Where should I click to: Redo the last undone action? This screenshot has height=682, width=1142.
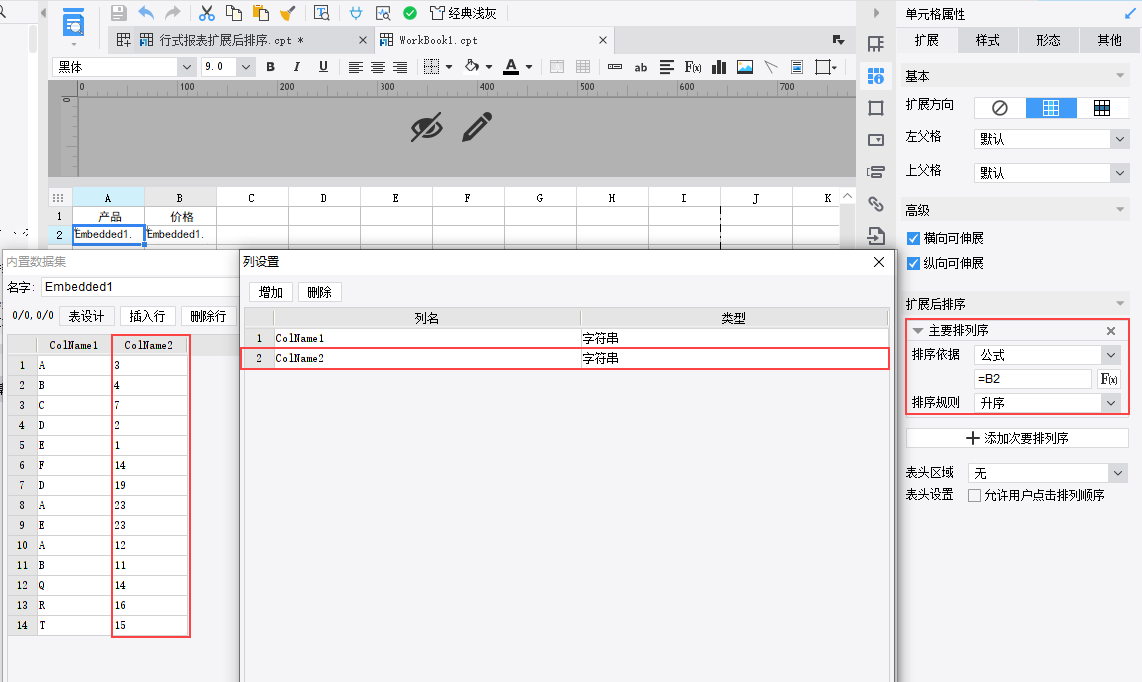173,13
